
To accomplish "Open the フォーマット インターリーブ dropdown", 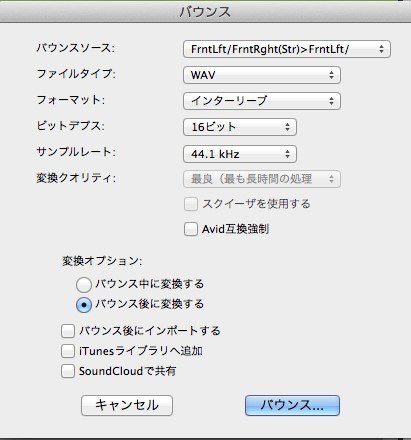I will (x=262, y=101).
